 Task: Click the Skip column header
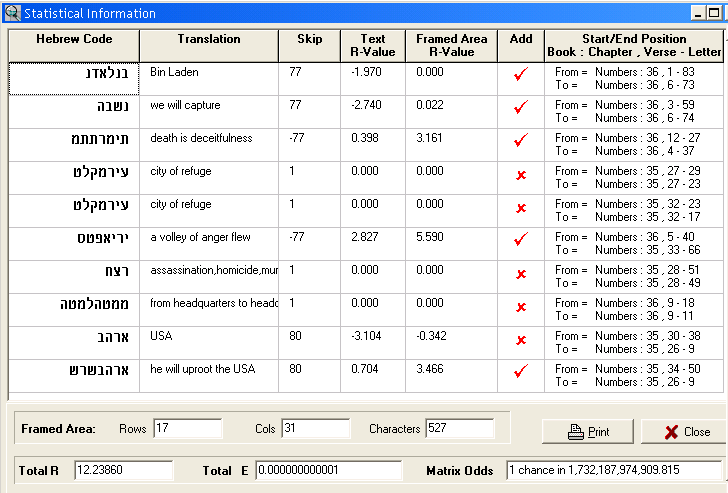pyautogui.click(x=310, y=45)
